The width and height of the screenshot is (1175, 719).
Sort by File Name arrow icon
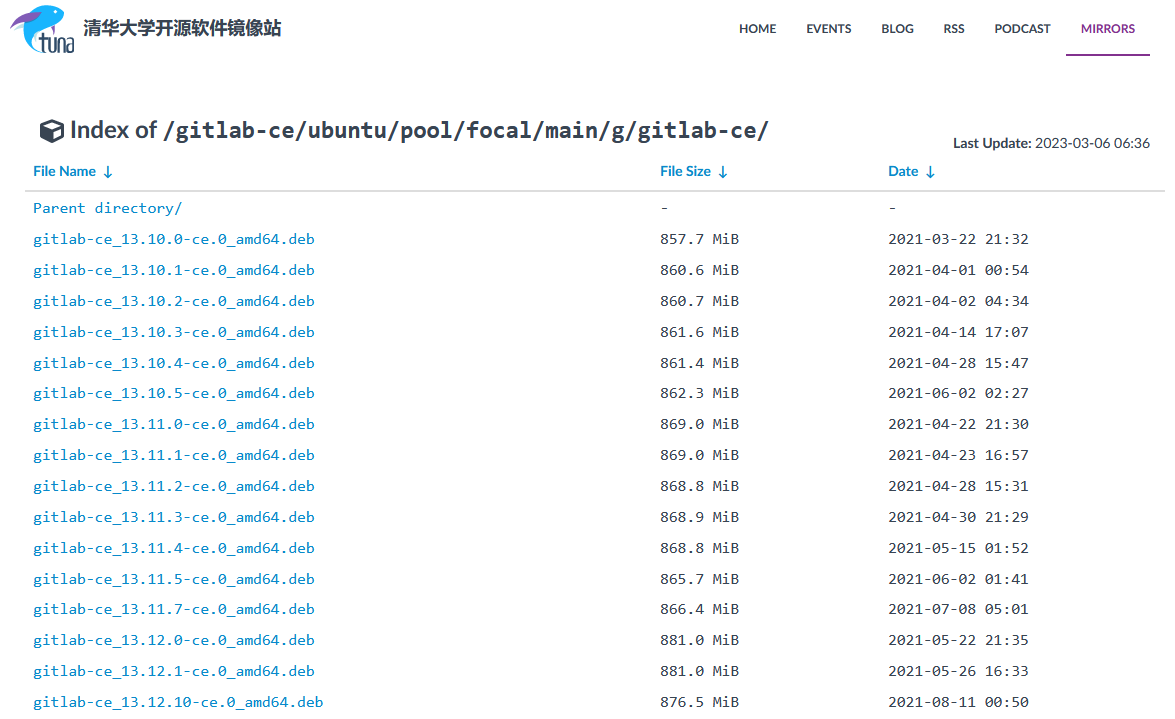pos(108,172)
